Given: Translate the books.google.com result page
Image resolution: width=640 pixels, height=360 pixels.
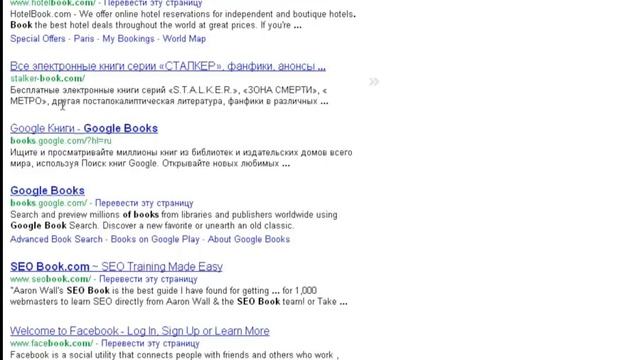Looking at the screenshot, I should tap(144, 203).
